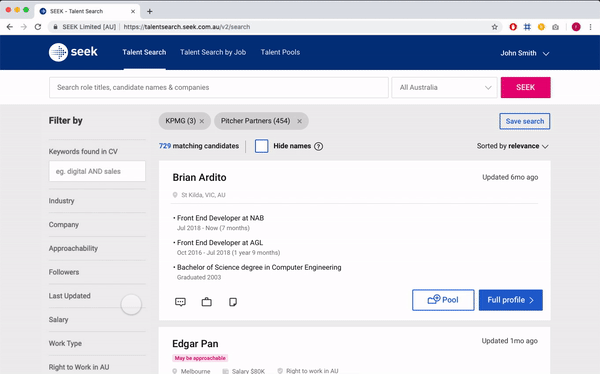This screenshot has height=374, width=600.
Task: Click the site lock icon
Action: [55, 27]
